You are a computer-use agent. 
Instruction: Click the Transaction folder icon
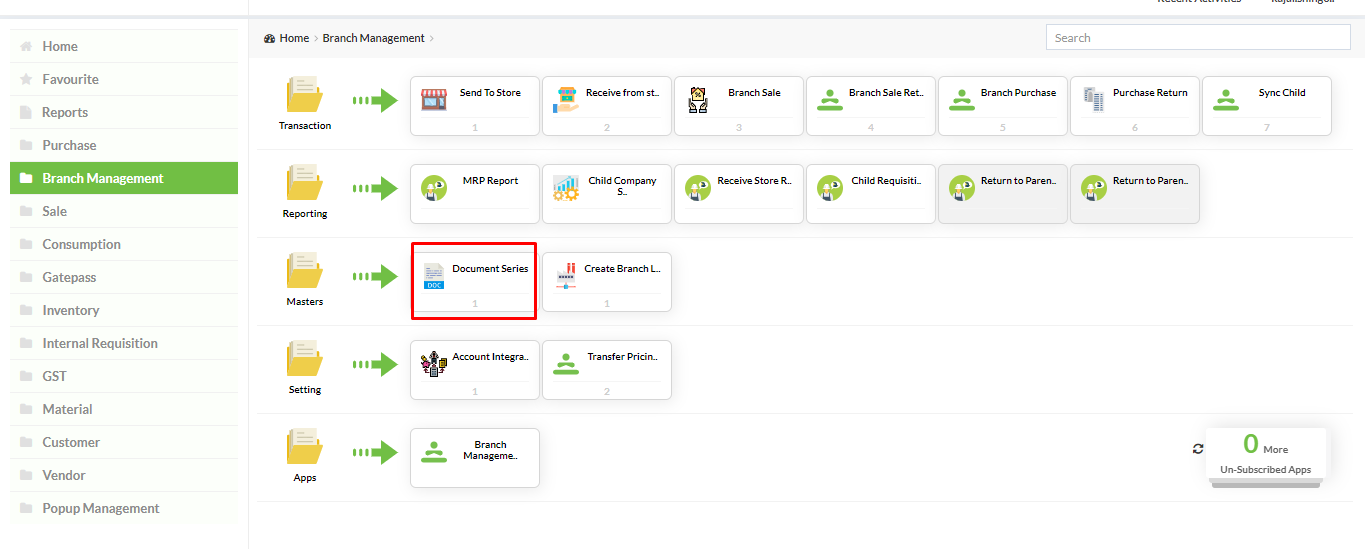coord(305,95)
